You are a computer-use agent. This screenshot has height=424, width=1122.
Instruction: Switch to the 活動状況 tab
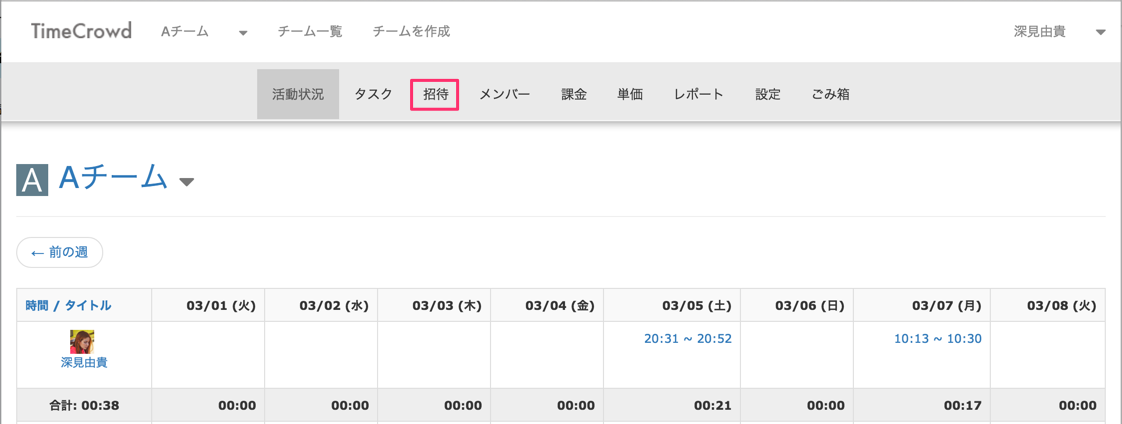point(298,94)
